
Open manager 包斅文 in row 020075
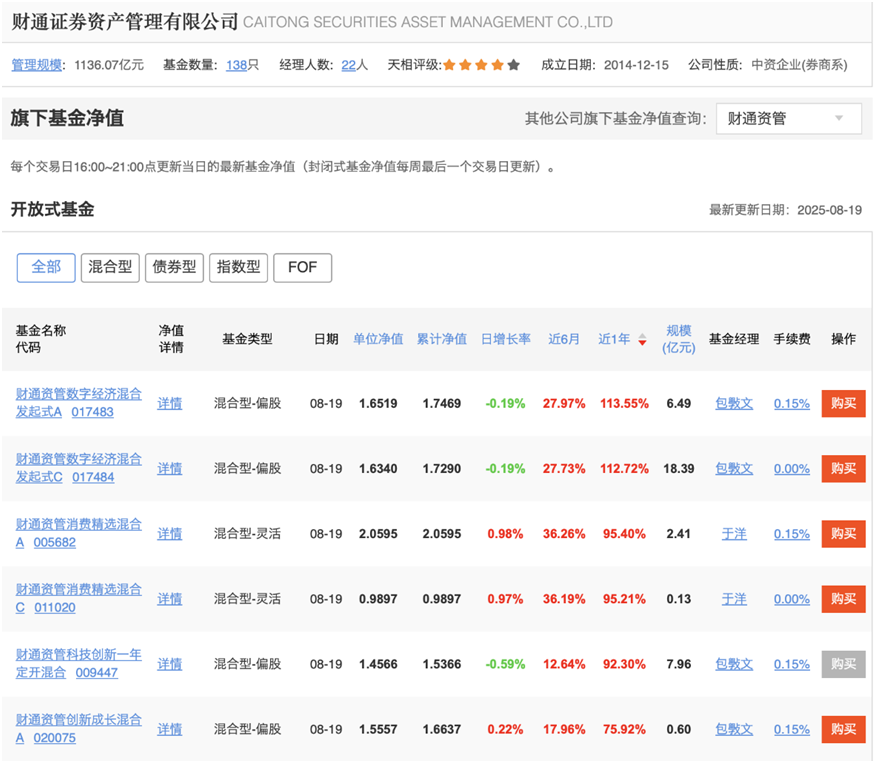coord(734,730)
